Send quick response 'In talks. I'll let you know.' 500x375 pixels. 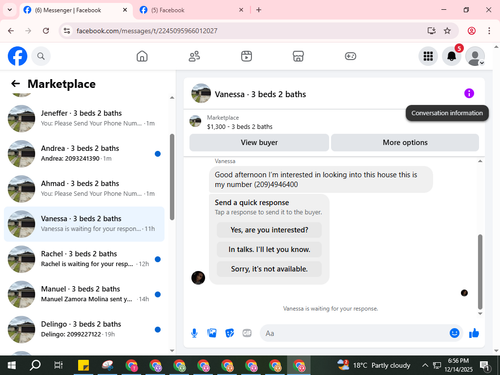[x=269, y=249]
